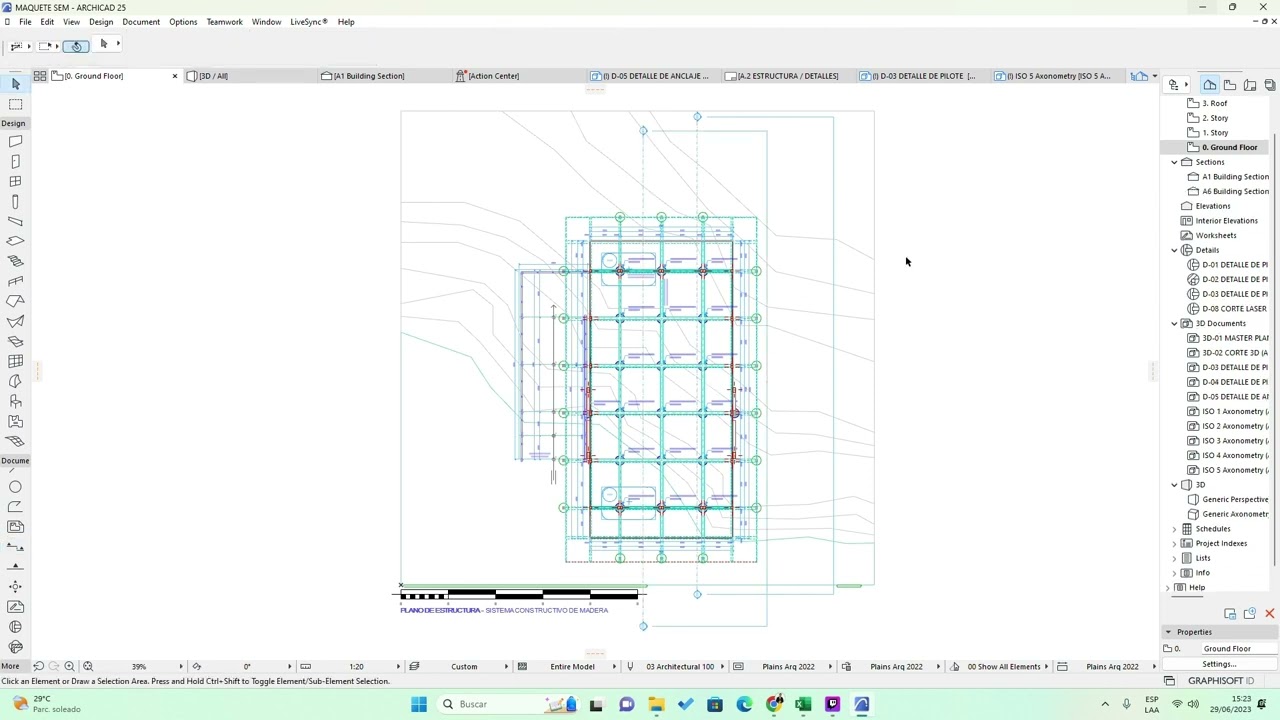Open ISO 3 Axonometry in Navigator
The height and width of the screenshot is (720, 1280).
1234,441
